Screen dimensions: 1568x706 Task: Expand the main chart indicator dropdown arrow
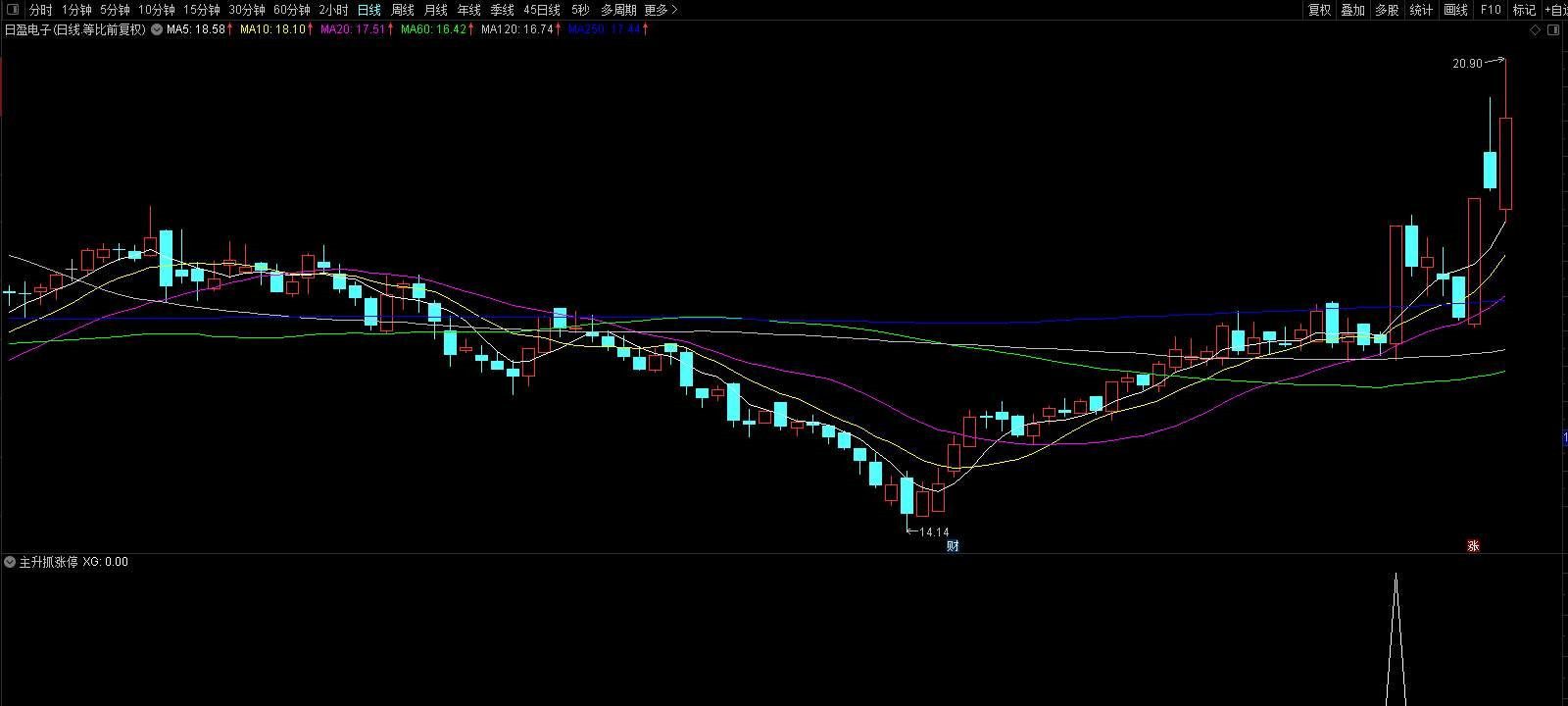click(x=157, y=29)
